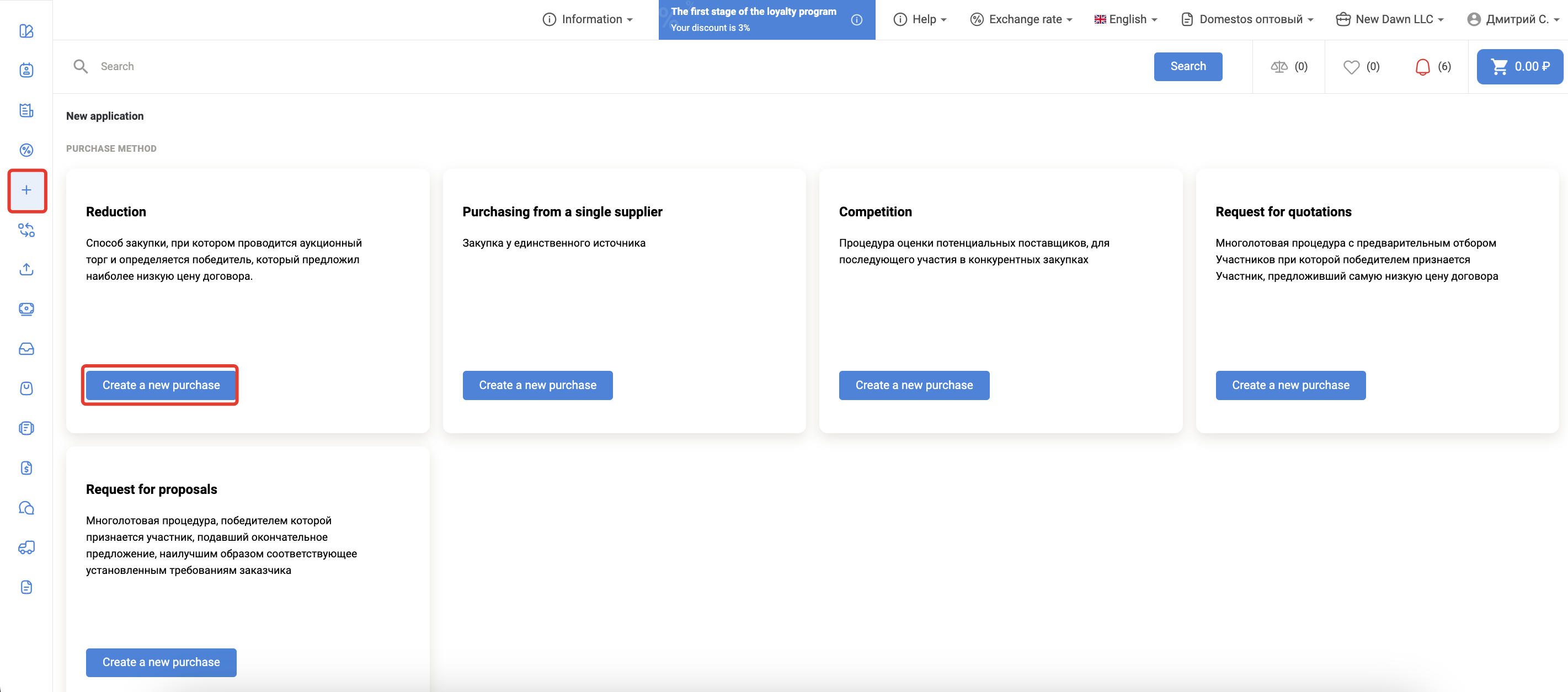Click the upload icon in the sidebar

26,269
